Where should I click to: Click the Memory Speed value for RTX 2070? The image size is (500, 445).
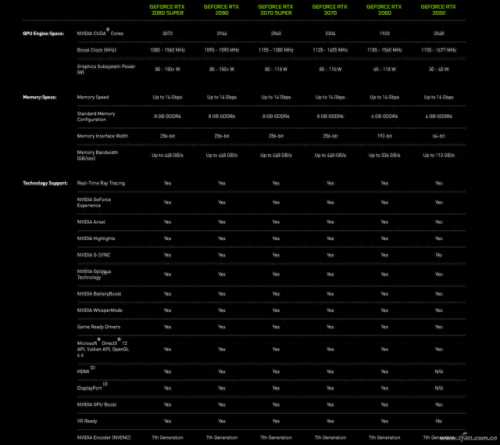330,97
